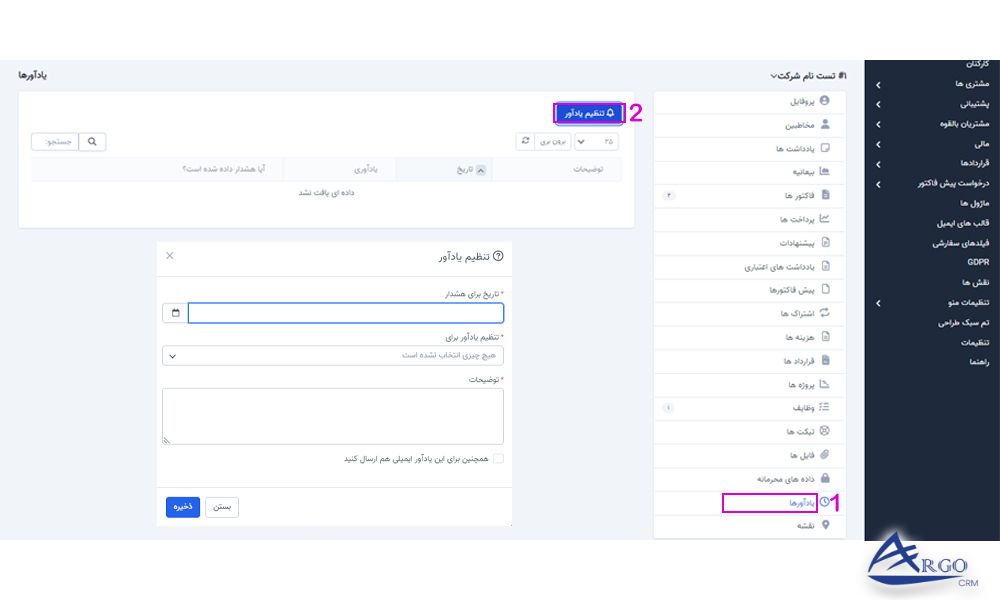Screen dimensions: 1000x600
Task: Click the search magnifier icon next to جستجو
Action: point(92,141)
